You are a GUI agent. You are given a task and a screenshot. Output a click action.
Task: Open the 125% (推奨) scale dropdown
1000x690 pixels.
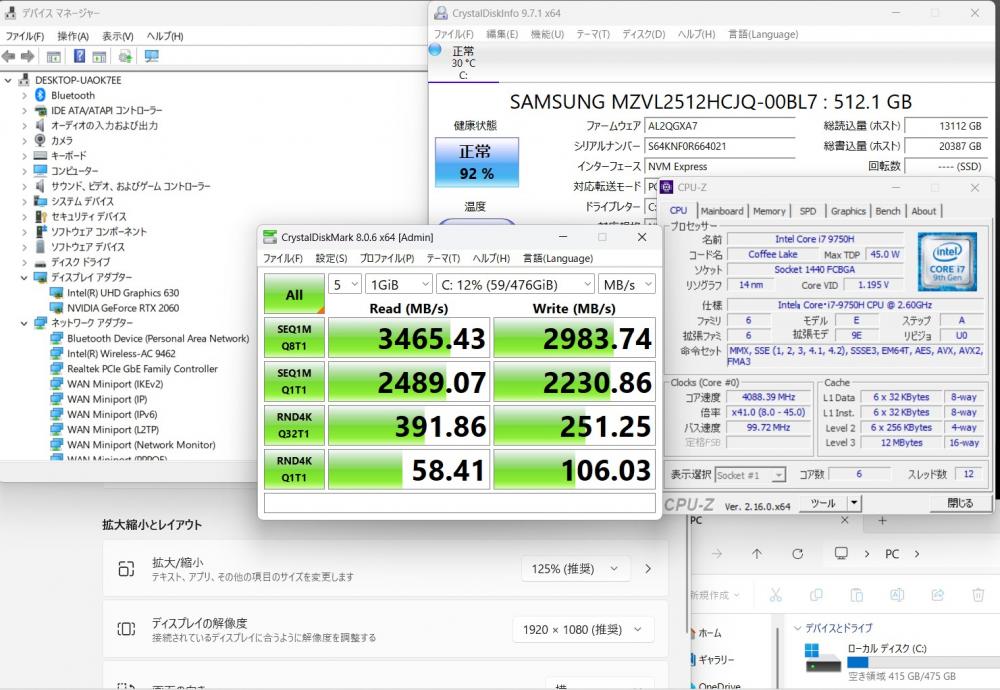pyautogui.click(x=575, y=569)
